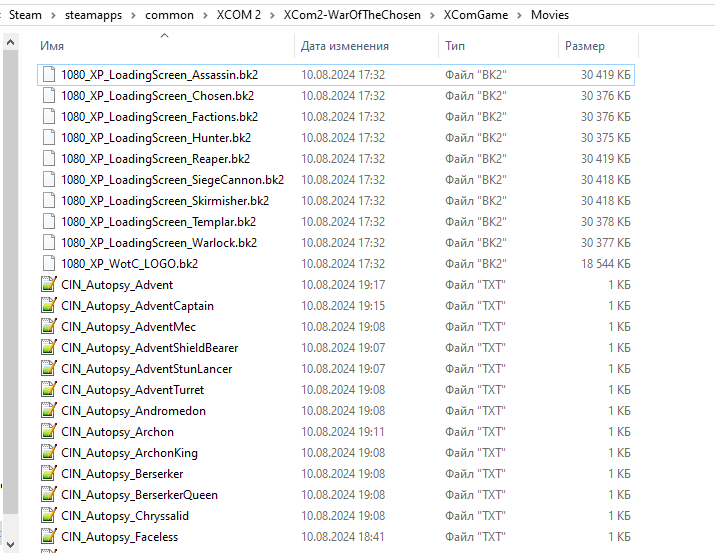The width and height of the screenshot is (715, 559).
Task: Open XCom2-WarOfTheChosen breadcrumb segment
Action: 352,15
